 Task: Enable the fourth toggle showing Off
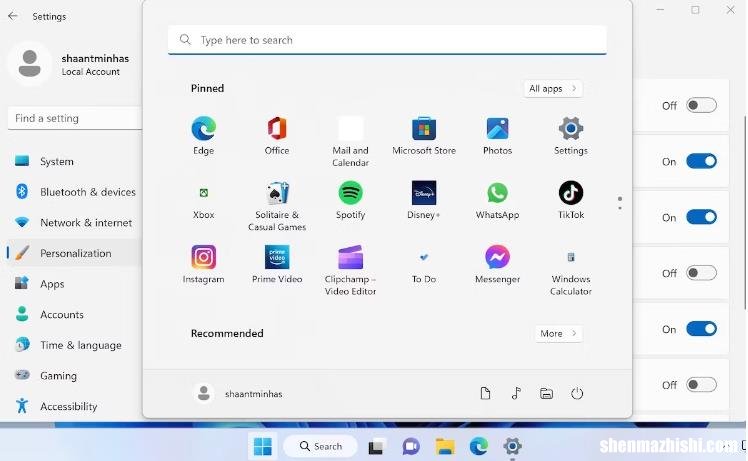[x=701, y=273]
